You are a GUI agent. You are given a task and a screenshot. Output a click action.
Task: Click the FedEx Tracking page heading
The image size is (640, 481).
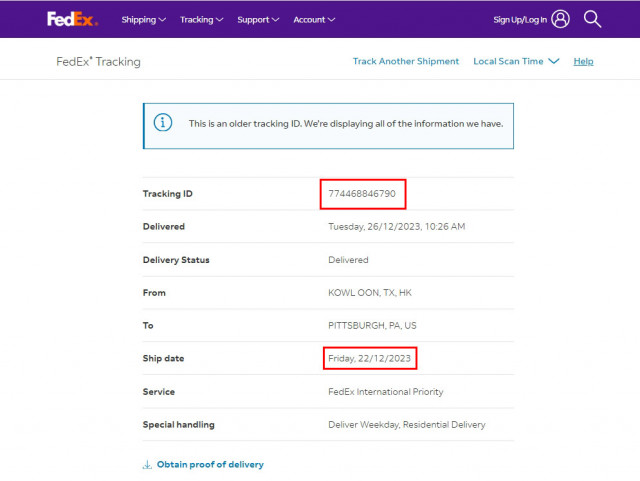(x=98, y=62)
